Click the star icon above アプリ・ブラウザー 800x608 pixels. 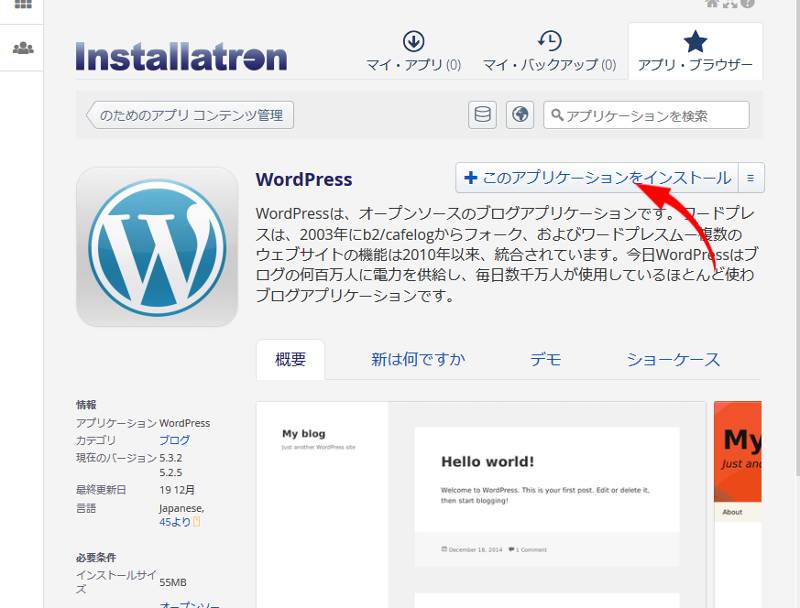(695, 41)
